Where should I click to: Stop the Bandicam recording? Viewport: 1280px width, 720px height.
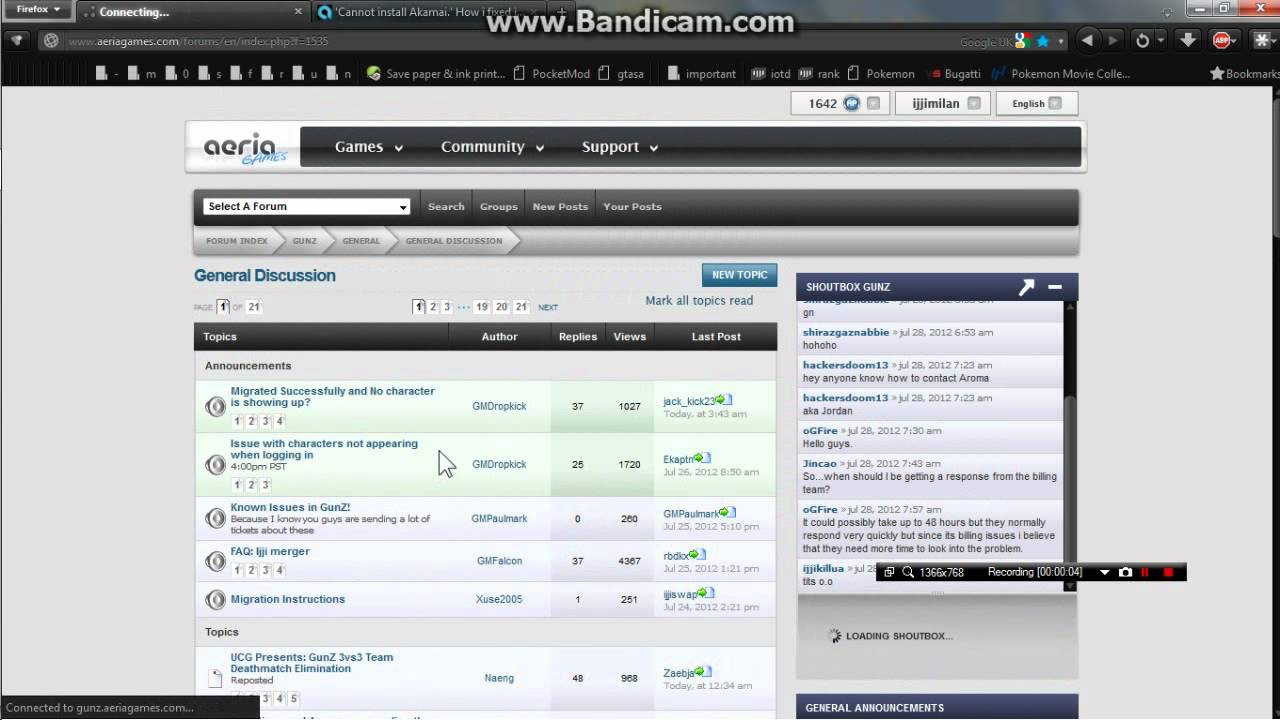1168,572
